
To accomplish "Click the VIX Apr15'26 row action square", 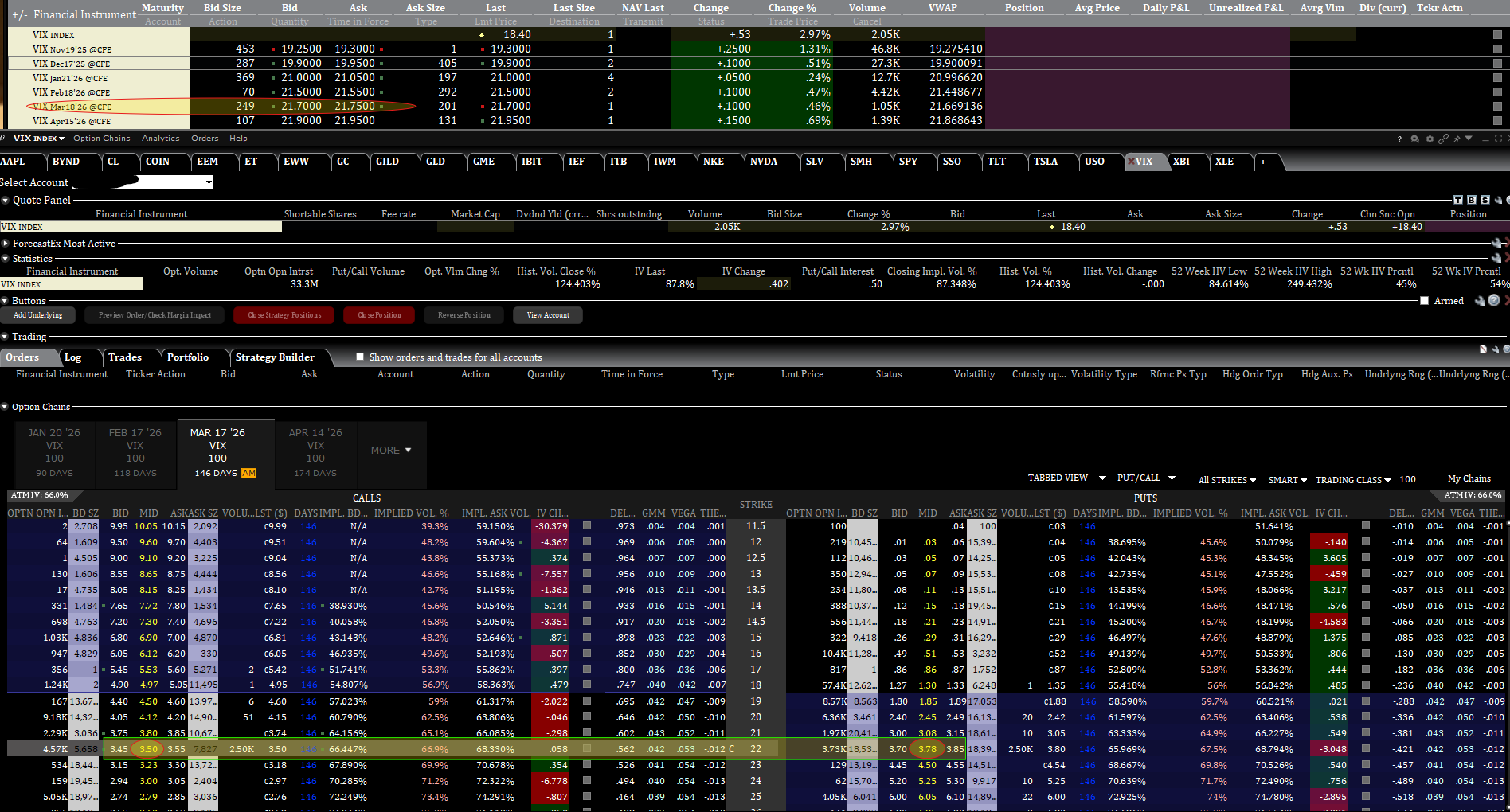I will tap(1497, 120).
